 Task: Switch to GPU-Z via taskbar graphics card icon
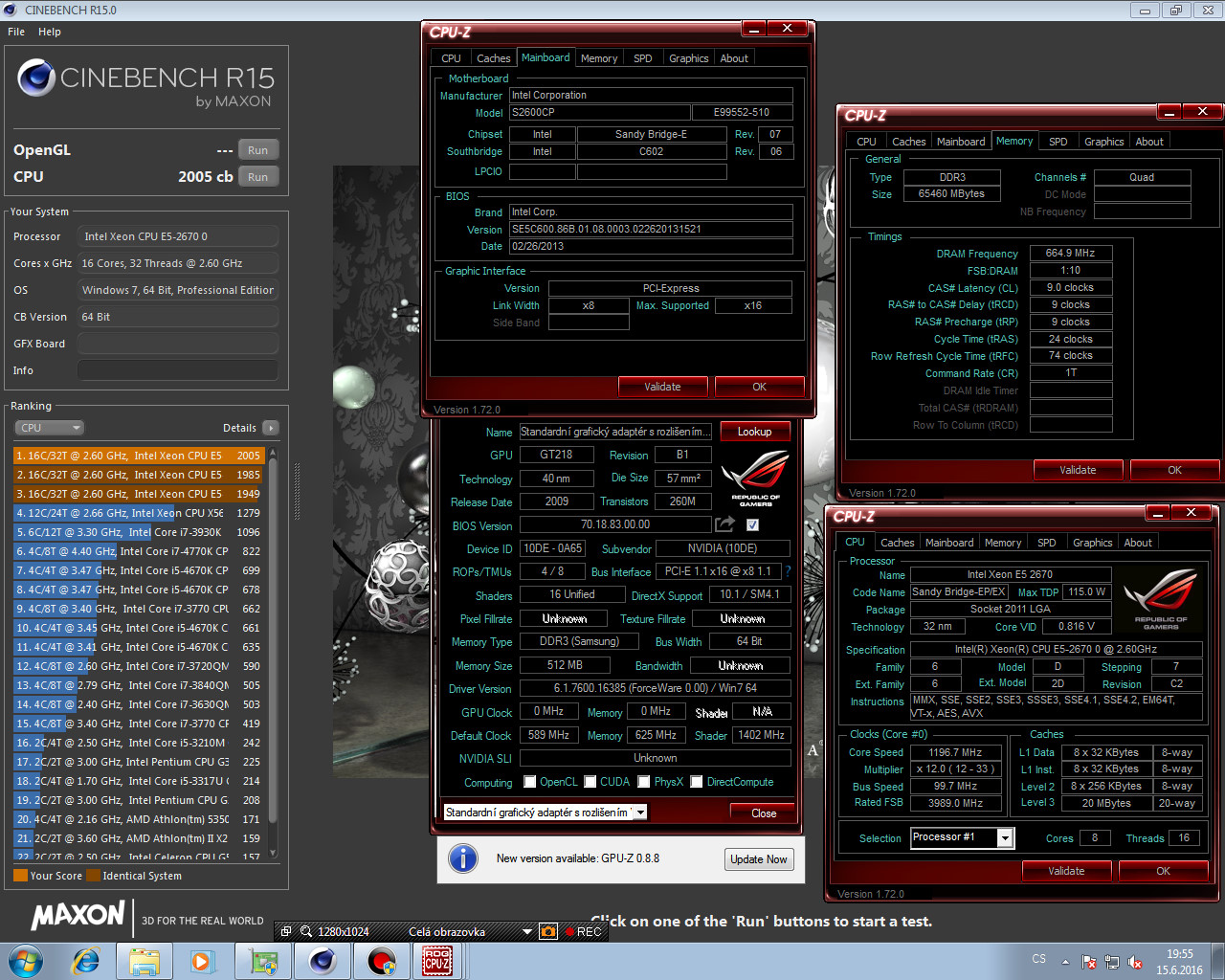[x=263, y=961]
